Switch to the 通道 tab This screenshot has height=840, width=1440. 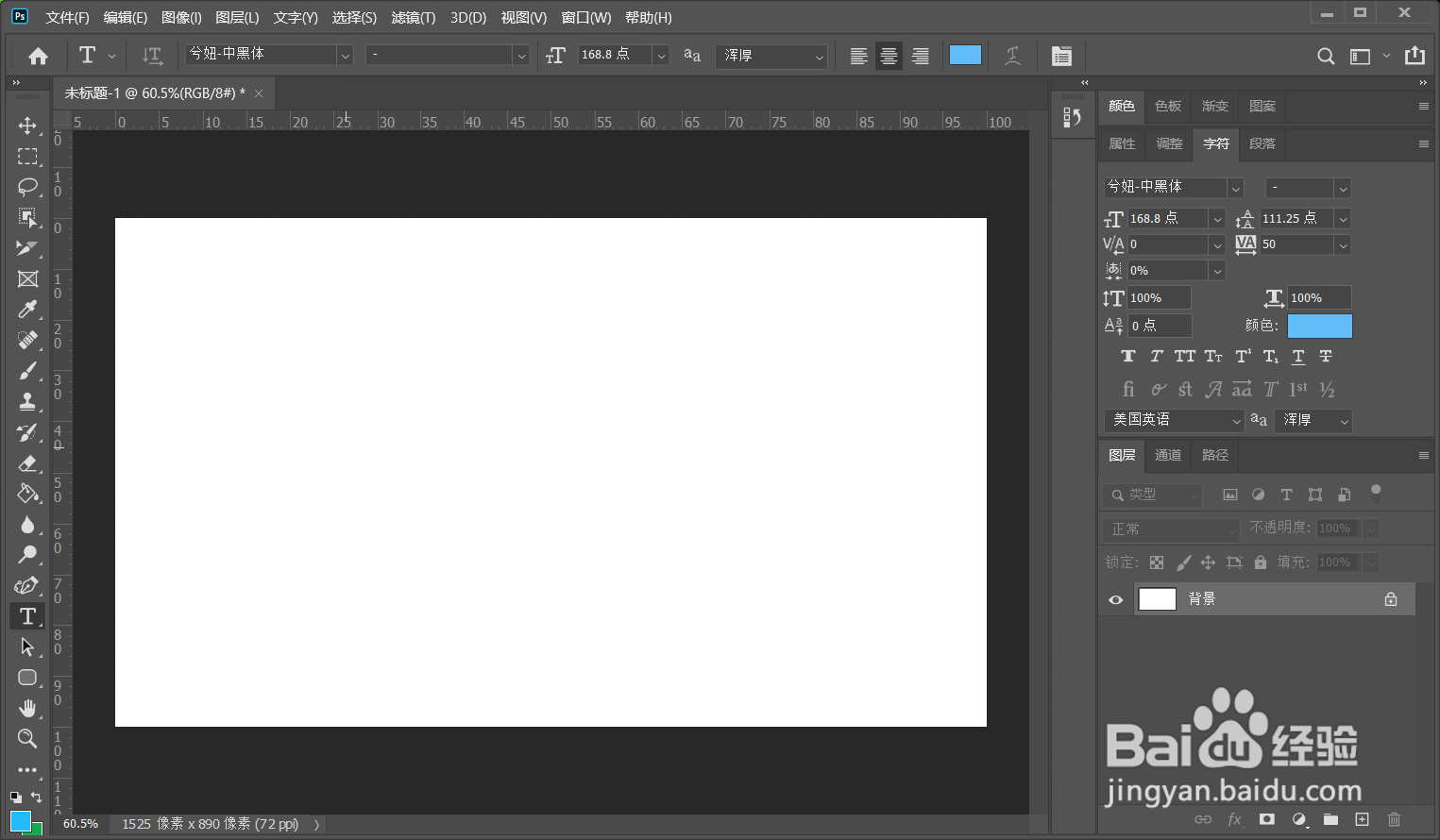[1168, 455]
